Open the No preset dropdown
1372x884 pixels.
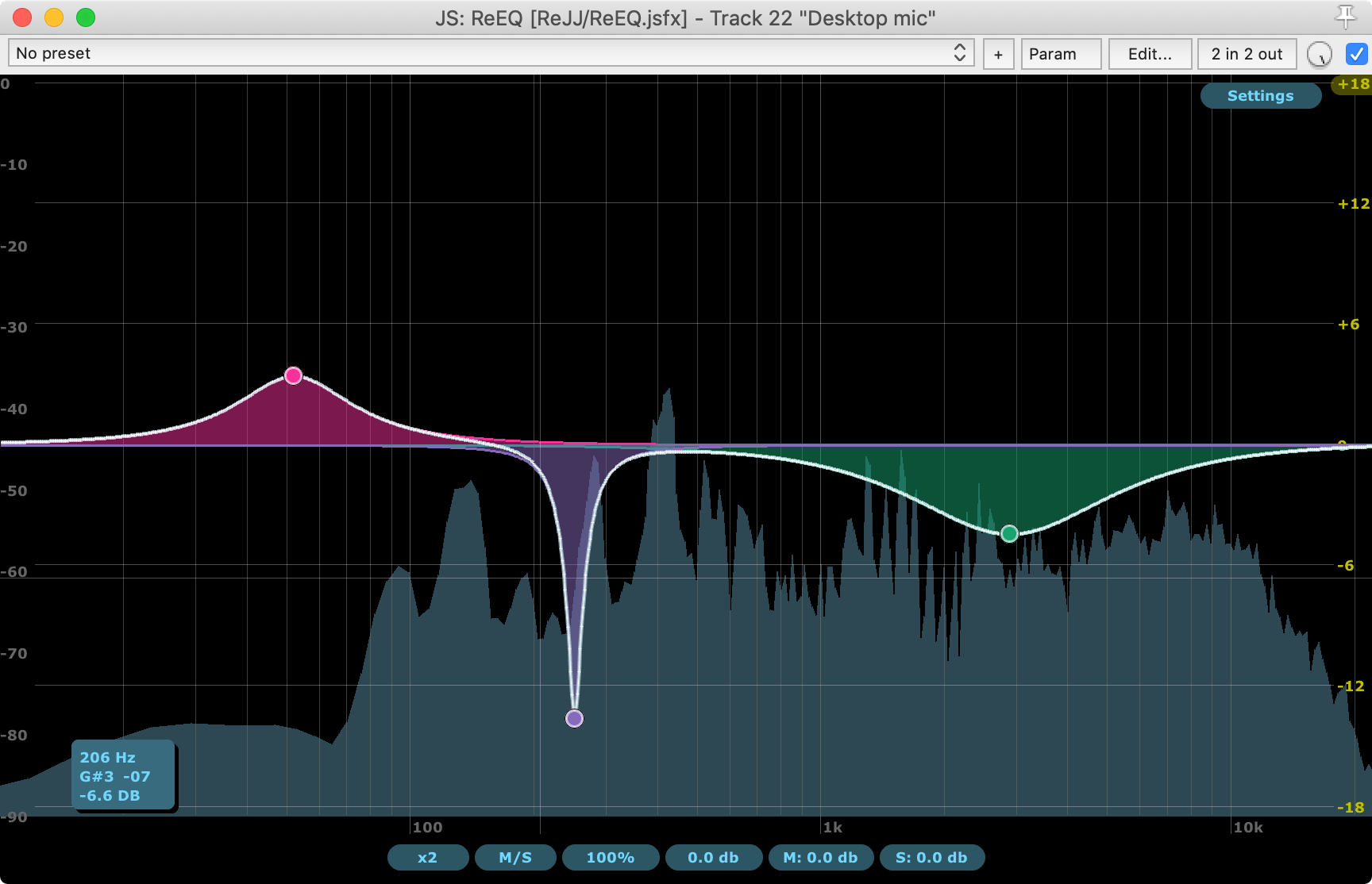pyautogui.click(x=491, y=53)
